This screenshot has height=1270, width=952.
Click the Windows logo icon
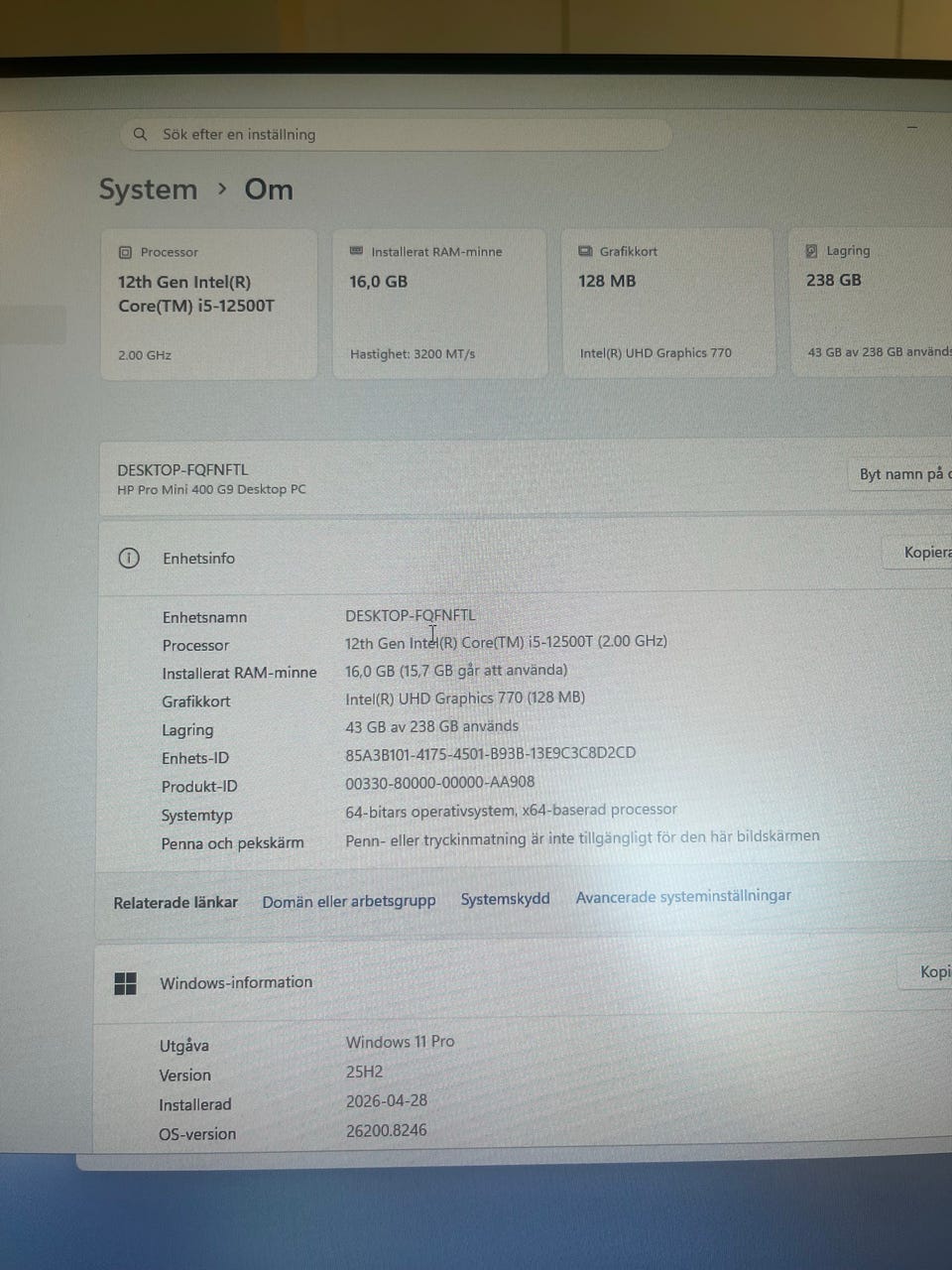click(126, 983)
